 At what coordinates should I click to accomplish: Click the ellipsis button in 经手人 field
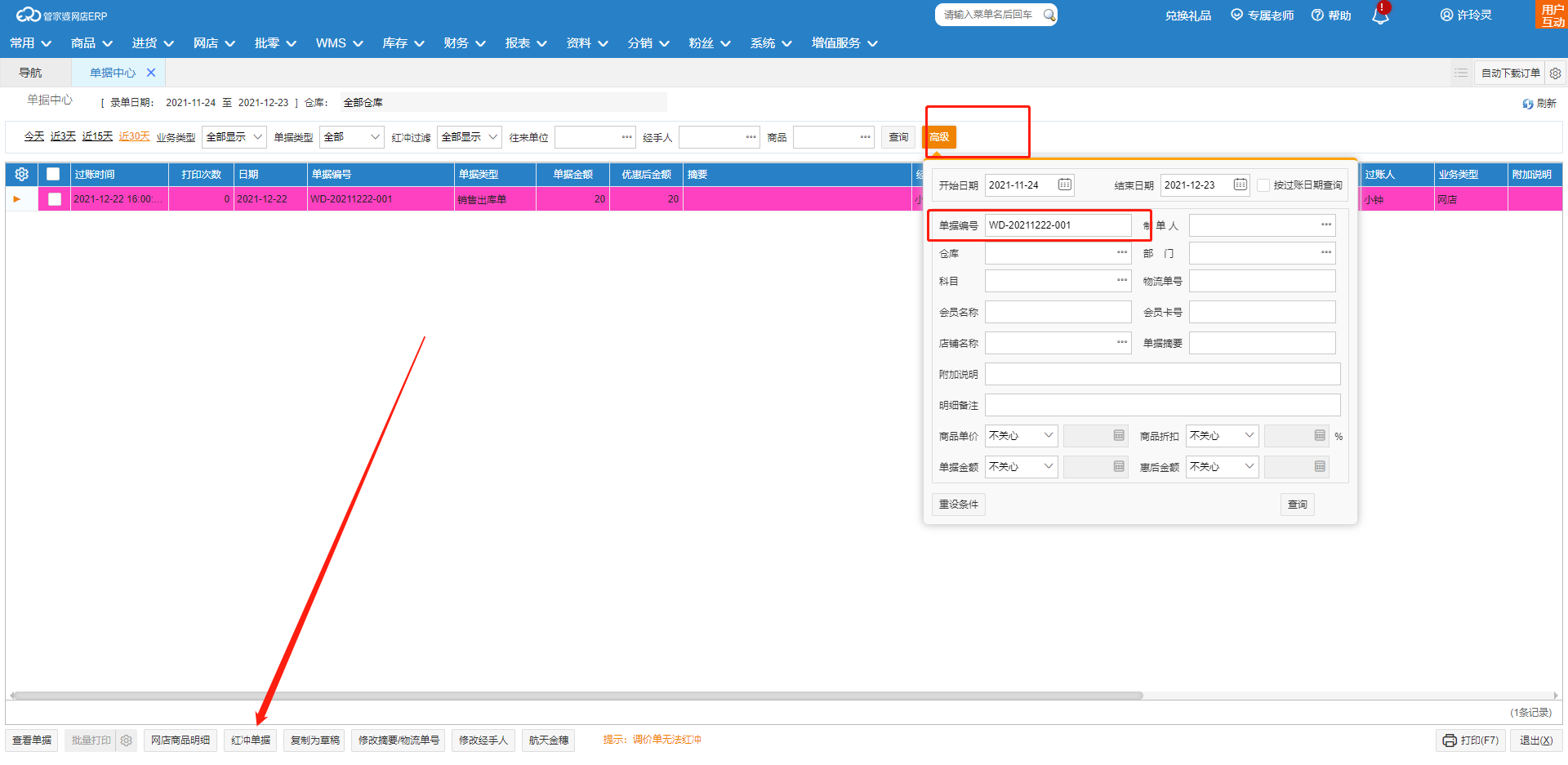click(751, 137)
